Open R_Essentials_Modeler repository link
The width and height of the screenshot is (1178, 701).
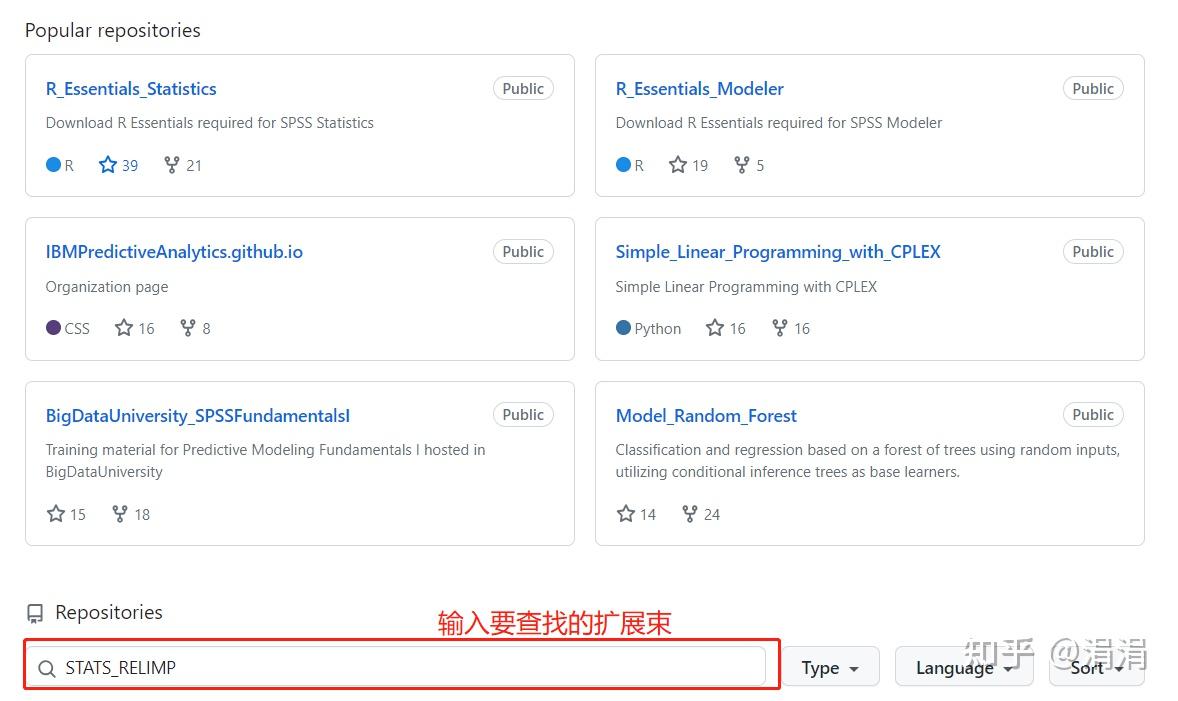699,89
